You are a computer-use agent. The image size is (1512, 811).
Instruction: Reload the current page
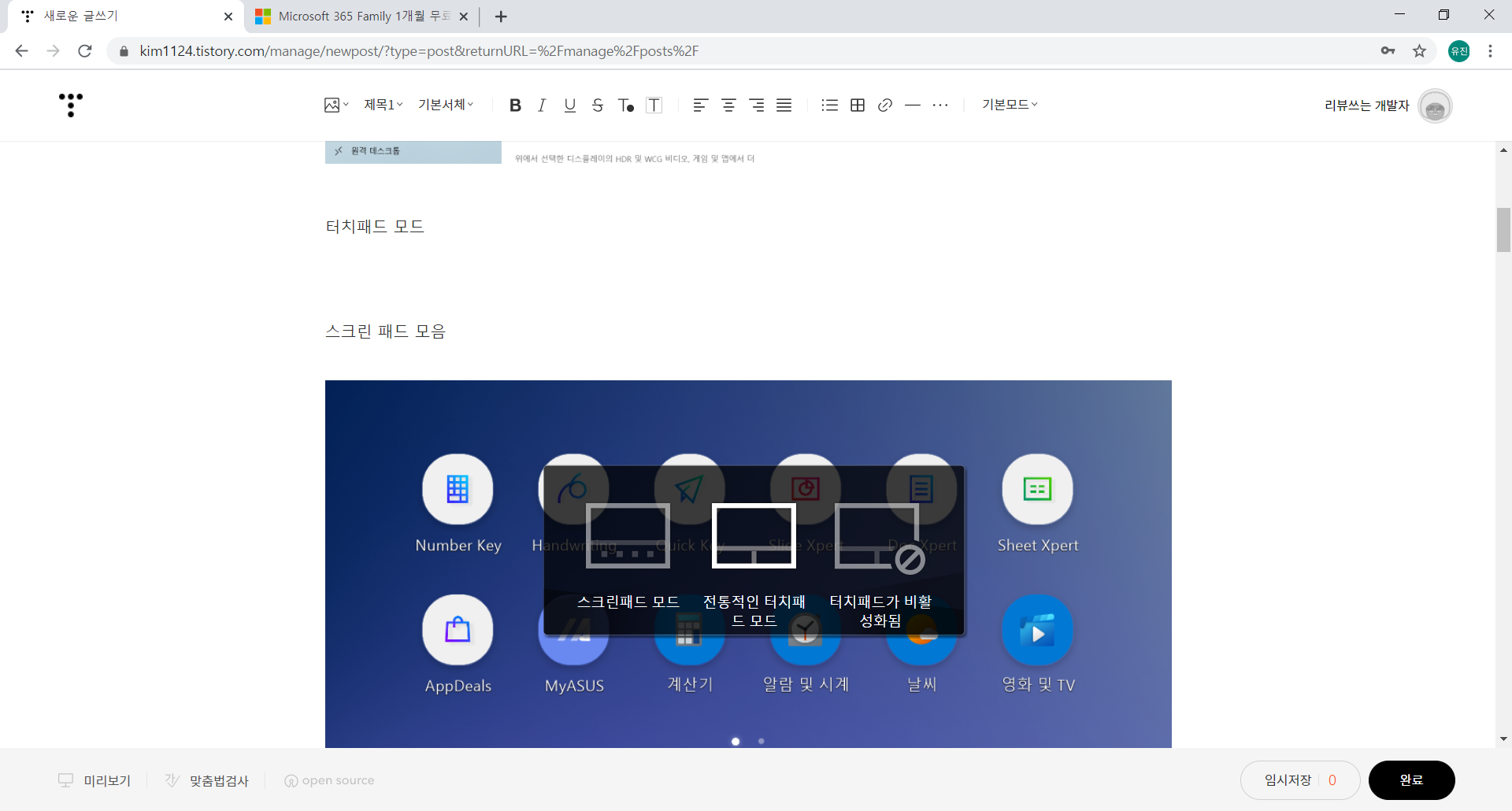point(85,51)
